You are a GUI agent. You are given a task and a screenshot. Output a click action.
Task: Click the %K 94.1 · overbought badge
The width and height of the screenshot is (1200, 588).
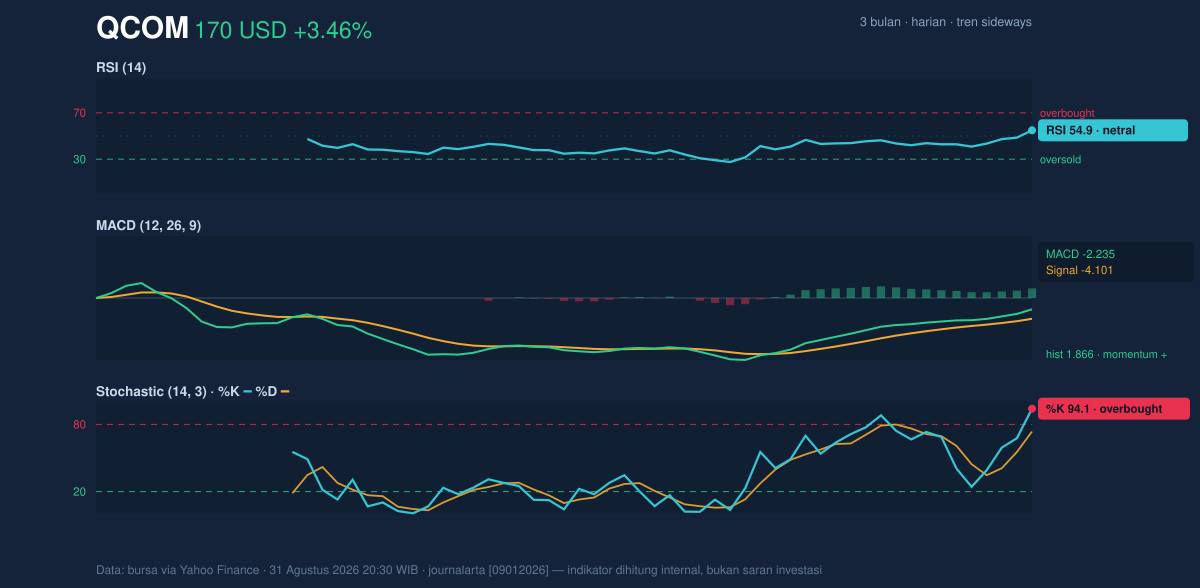(x=1114, y=408)
